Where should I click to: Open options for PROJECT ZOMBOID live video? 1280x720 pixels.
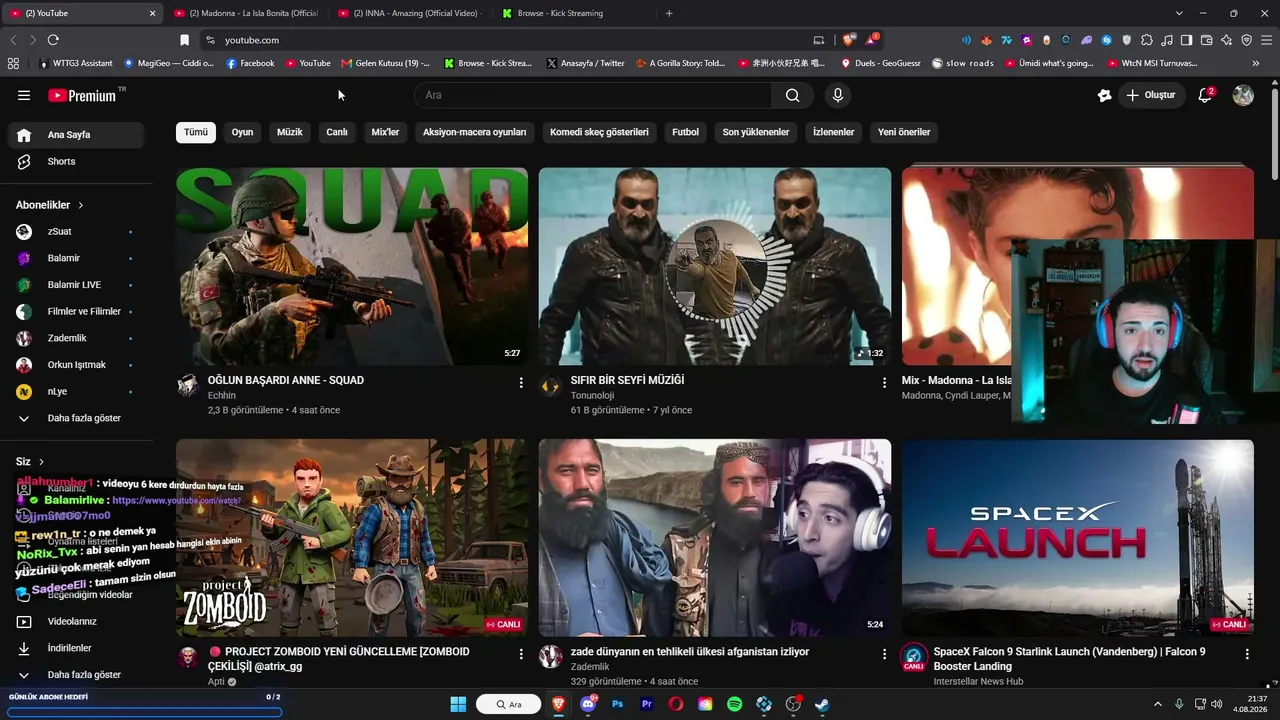pyautogui.click(x=521, y=654)
